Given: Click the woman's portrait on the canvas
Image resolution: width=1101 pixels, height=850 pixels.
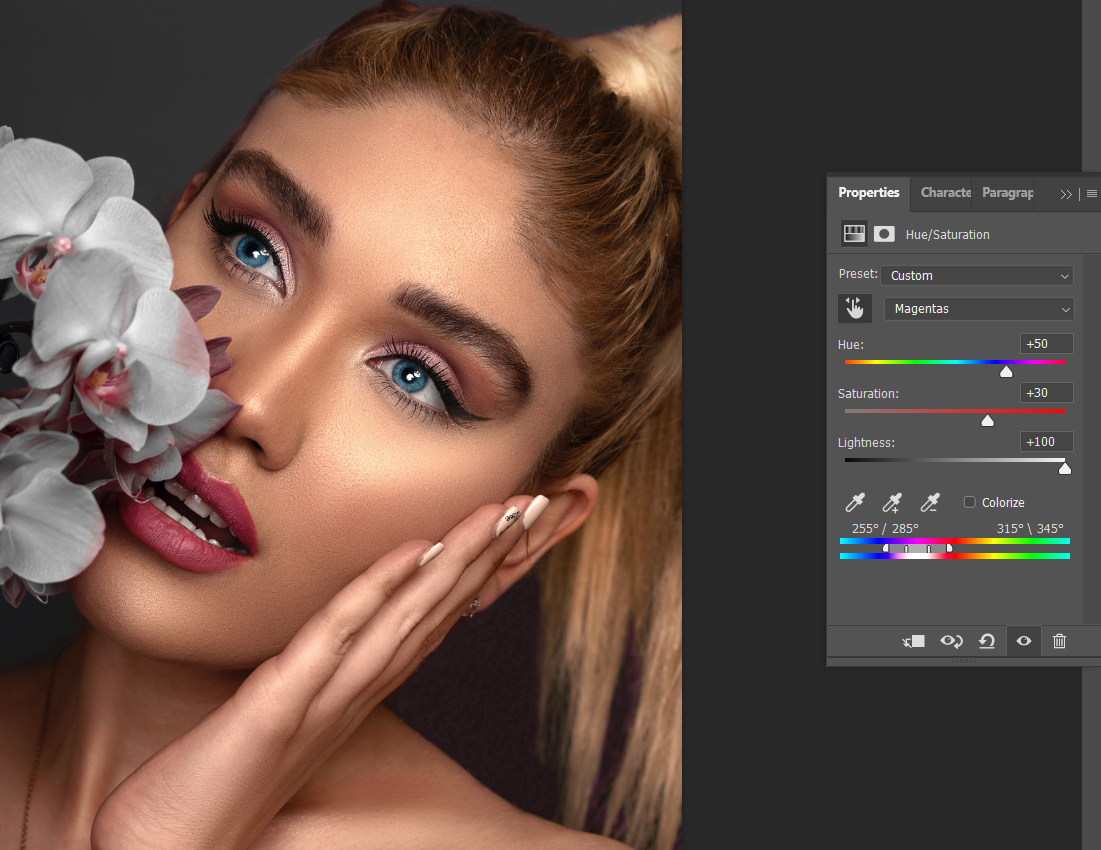Looking at the screenshot, I should pos(341,425).
